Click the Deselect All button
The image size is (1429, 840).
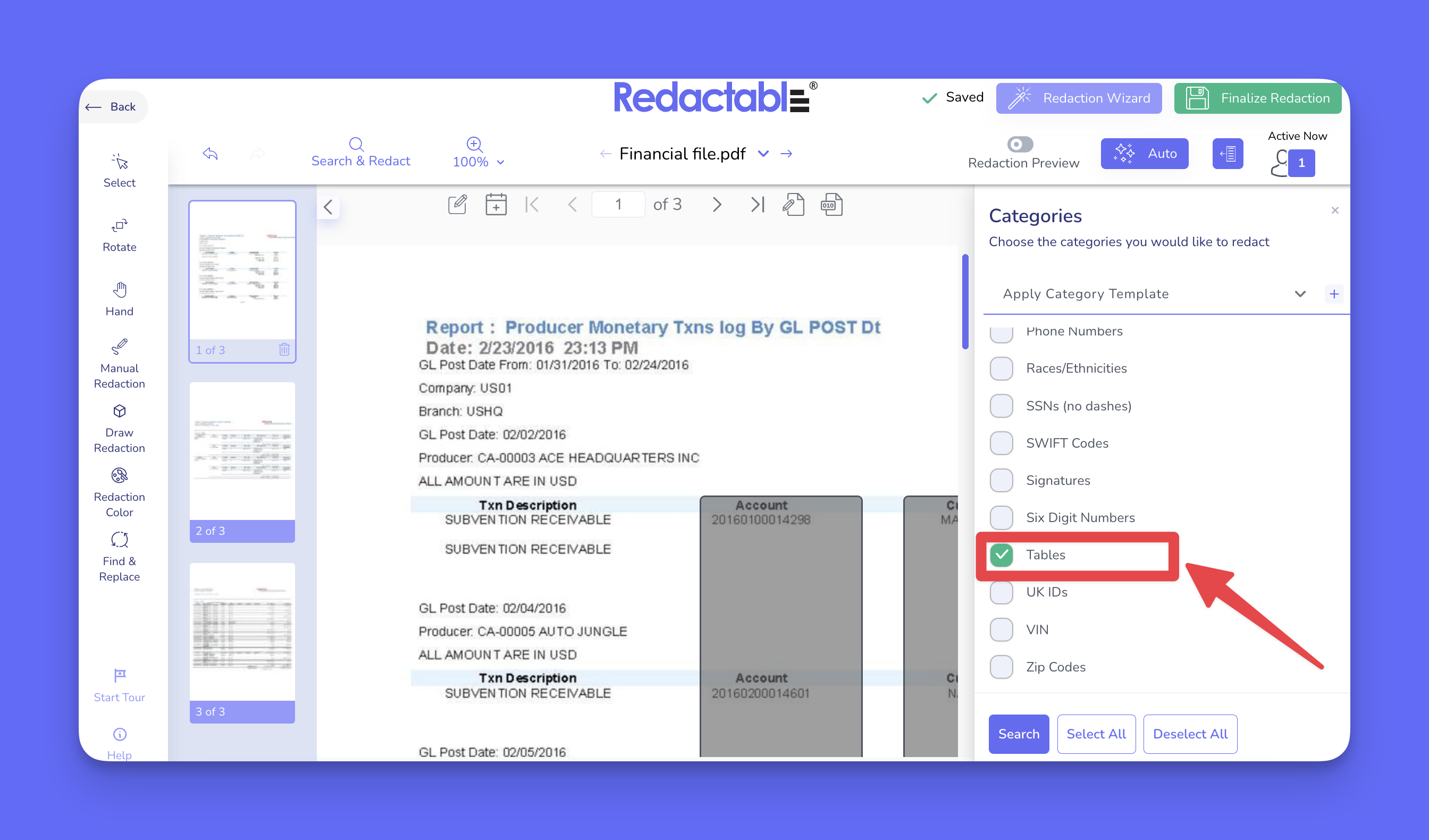point(1189,733)
